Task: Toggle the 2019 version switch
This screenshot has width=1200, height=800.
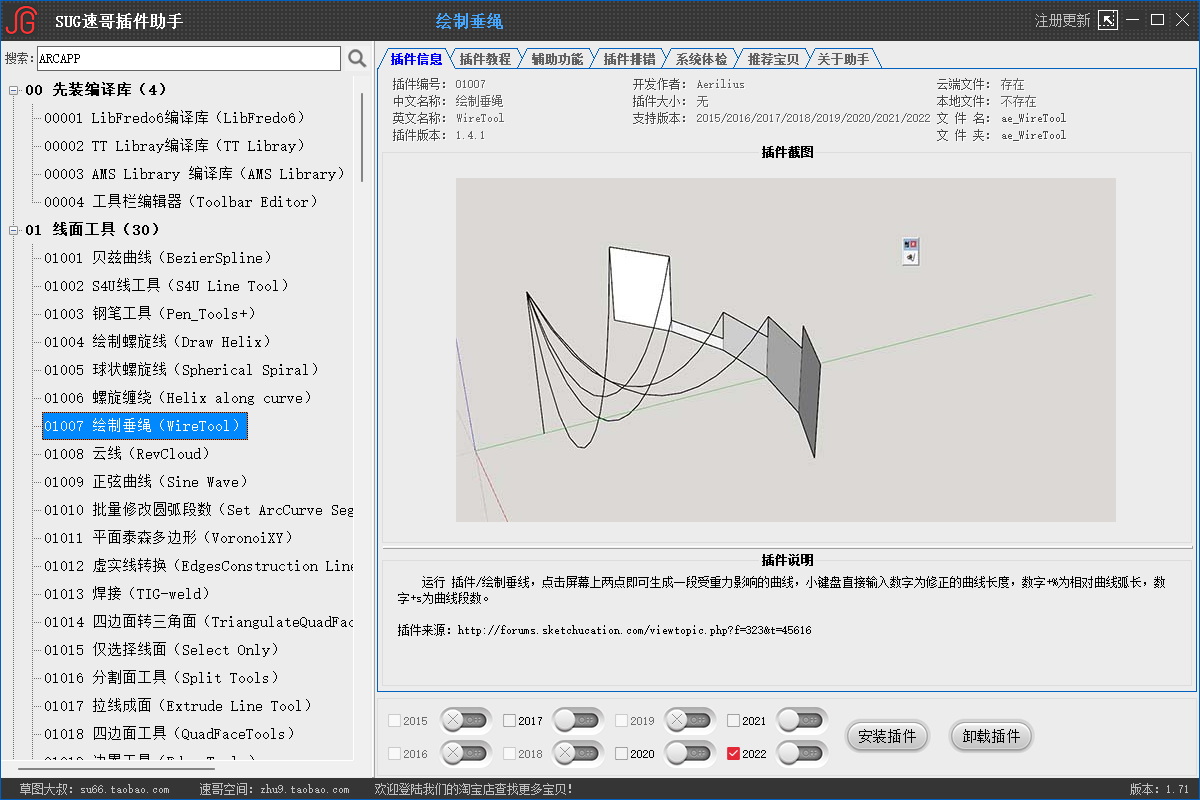Action: point(690,720)
